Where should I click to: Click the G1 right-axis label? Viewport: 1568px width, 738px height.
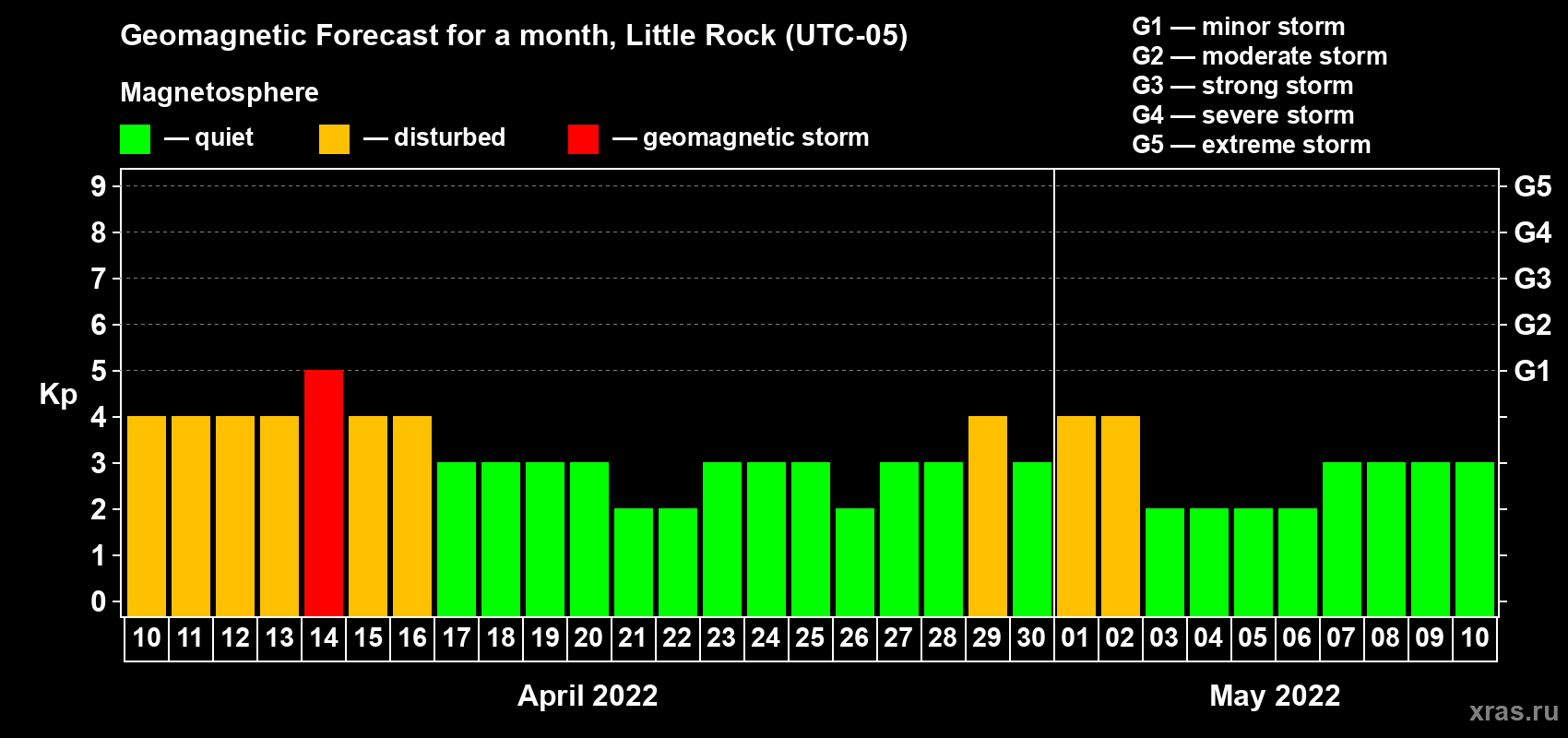[x=1533, y=371]
